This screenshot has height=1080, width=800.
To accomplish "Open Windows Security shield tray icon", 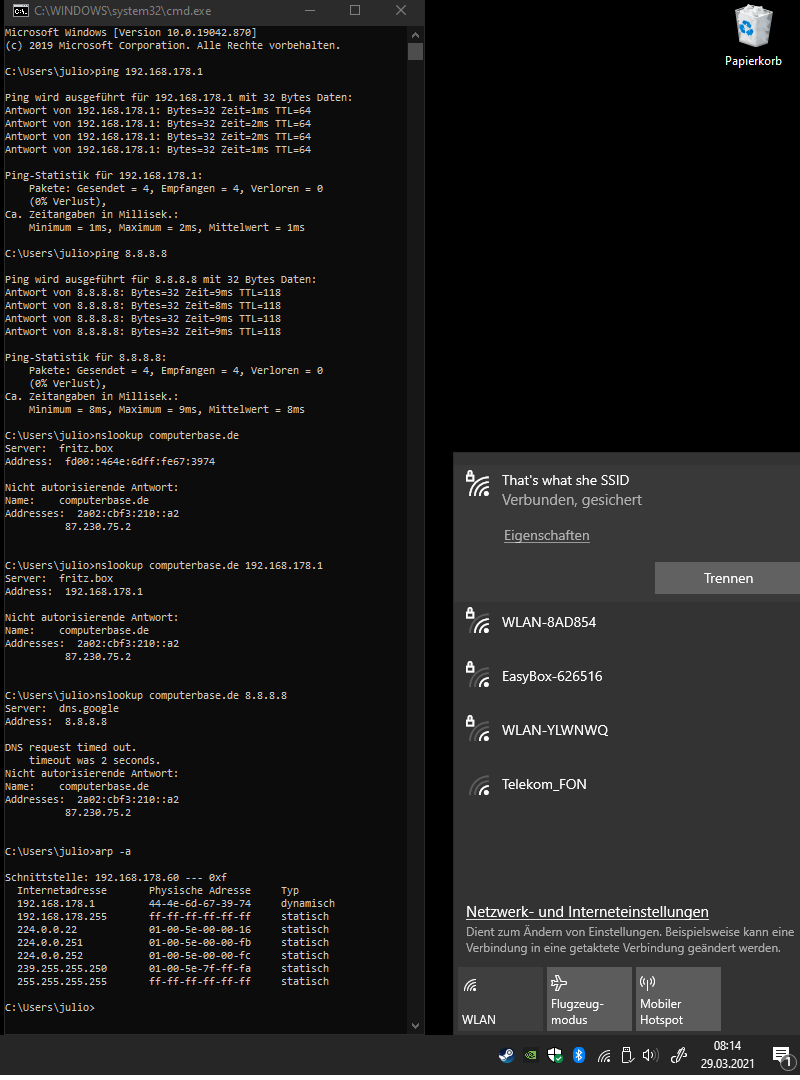I will (x=555, y=1055).
